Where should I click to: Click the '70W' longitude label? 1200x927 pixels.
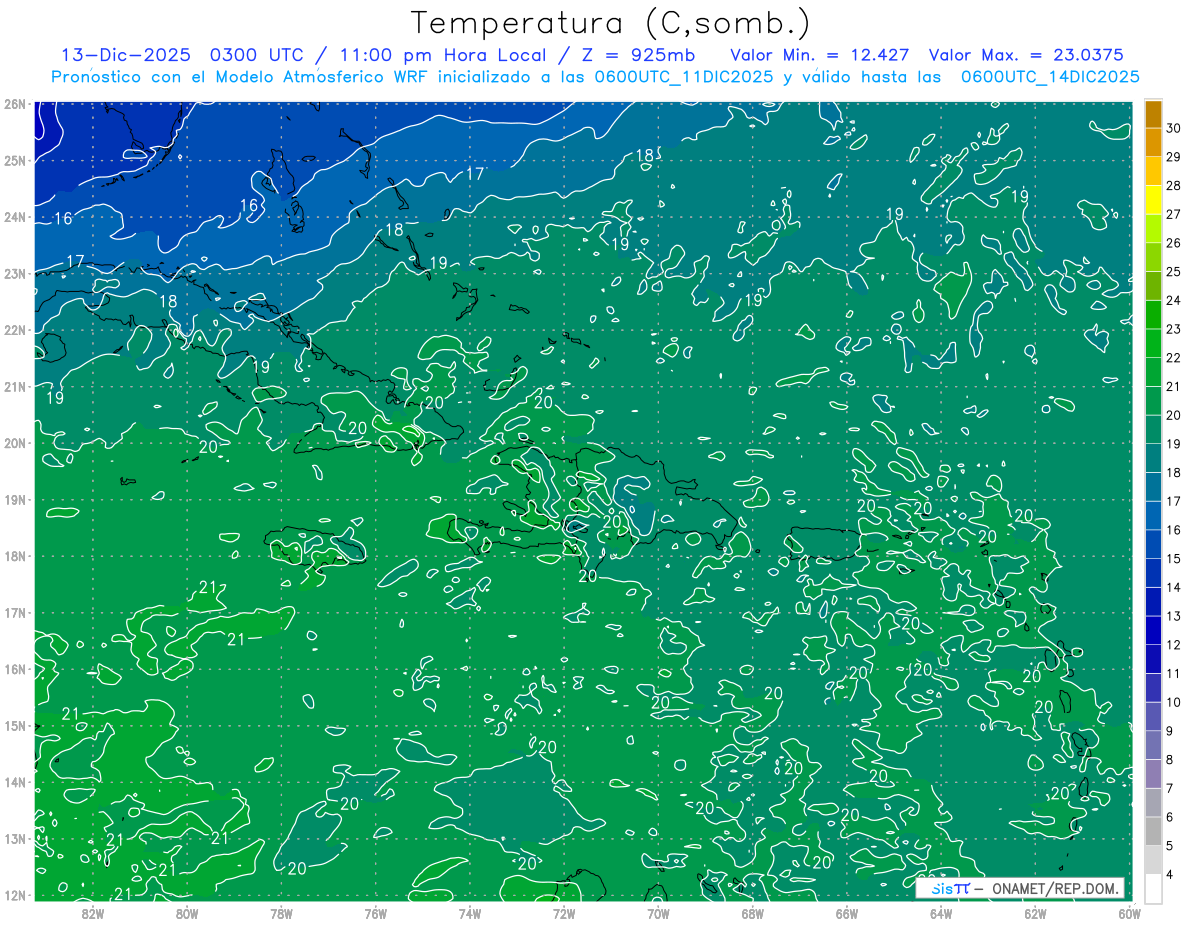(x=658, y=914)
